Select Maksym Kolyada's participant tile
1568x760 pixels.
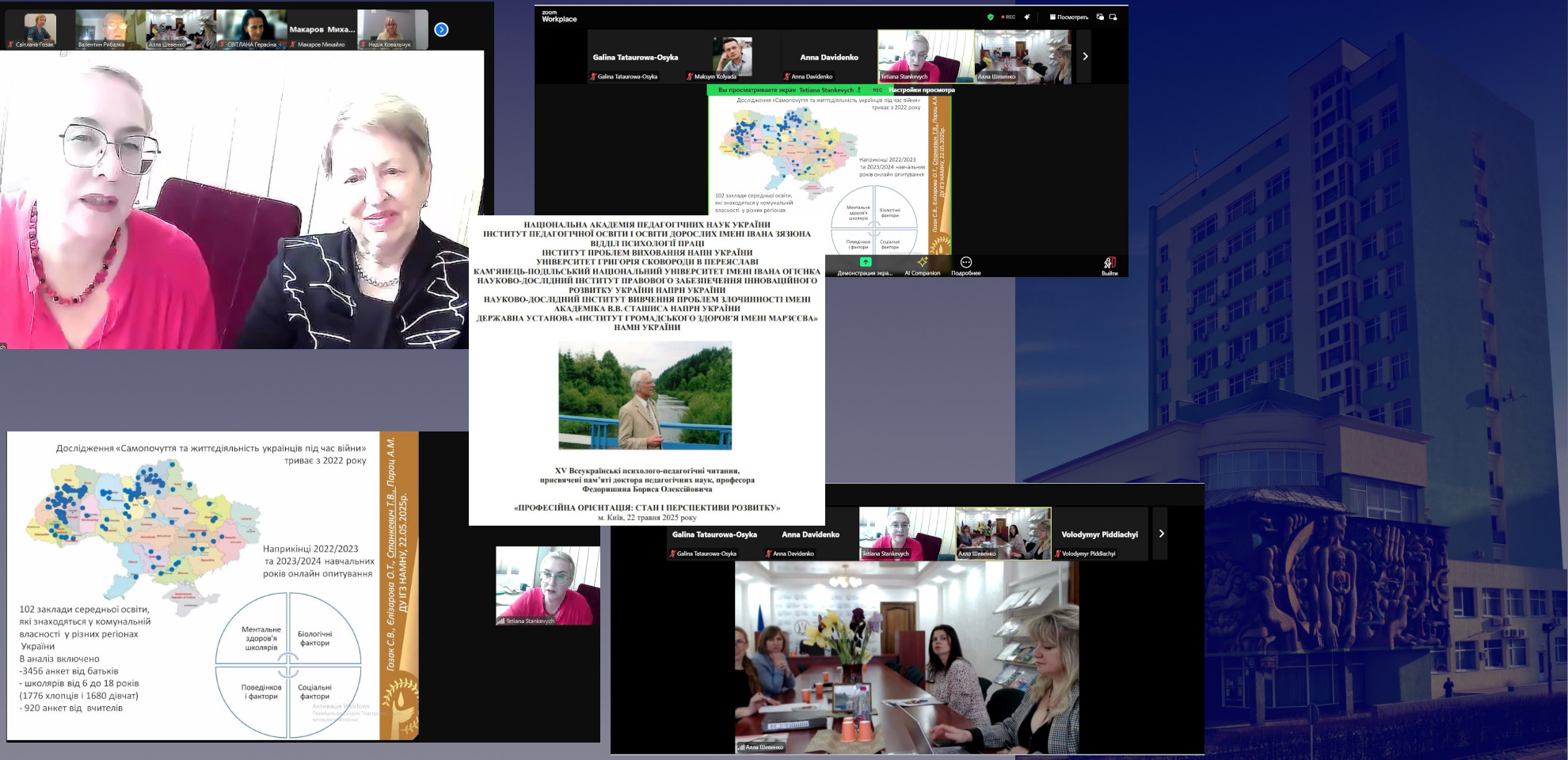732,57
